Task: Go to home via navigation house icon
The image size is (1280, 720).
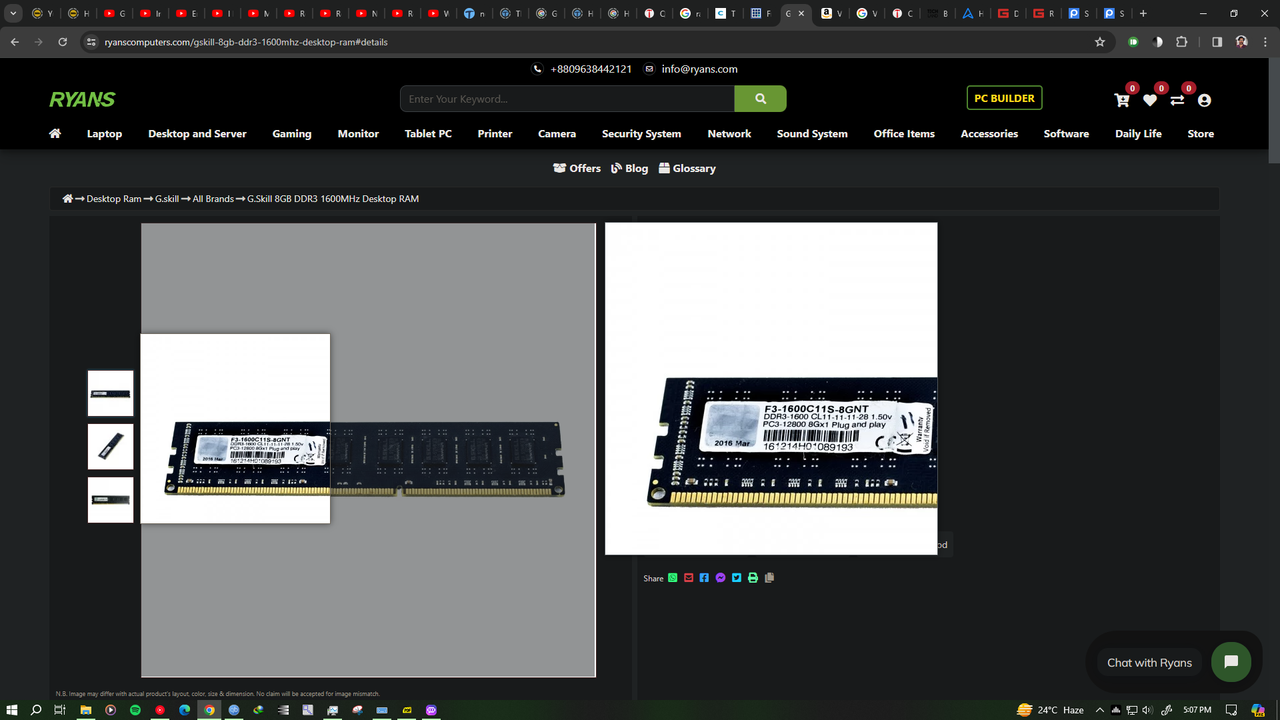Action: point(55,133)
